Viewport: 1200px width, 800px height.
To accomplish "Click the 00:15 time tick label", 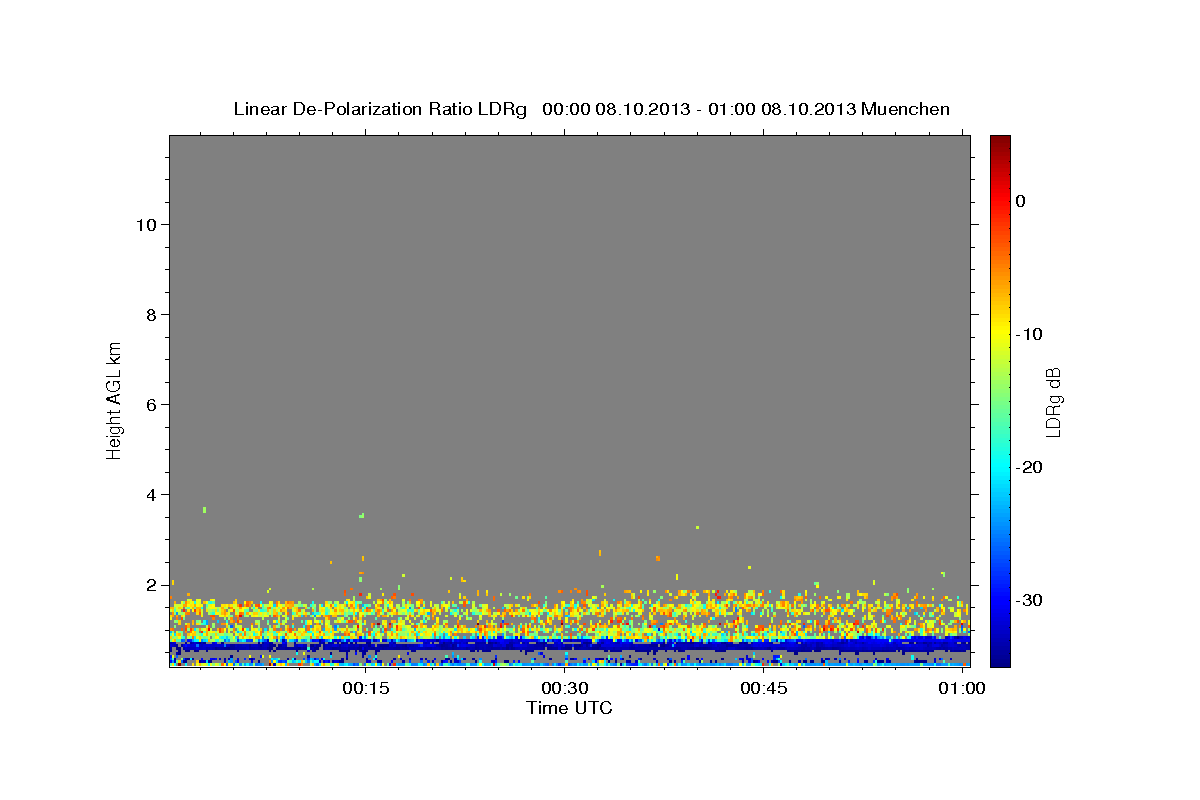I will click(365, 689).
